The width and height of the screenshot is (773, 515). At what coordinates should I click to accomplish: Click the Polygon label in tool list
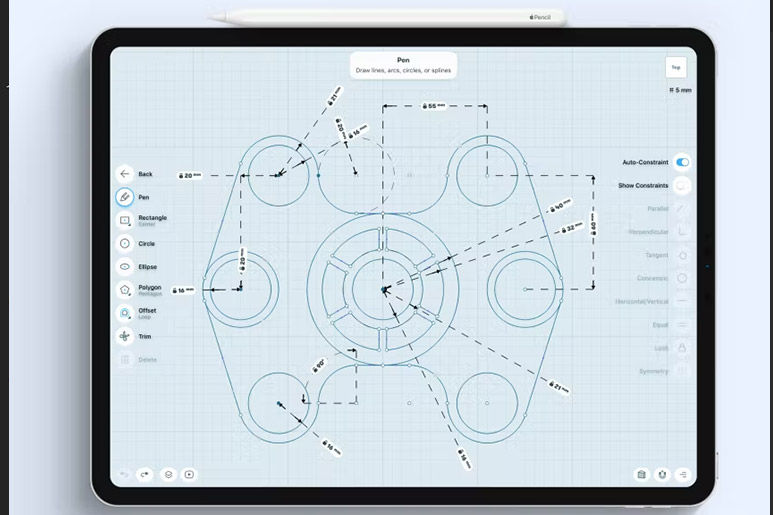click(x=149, y=287)
